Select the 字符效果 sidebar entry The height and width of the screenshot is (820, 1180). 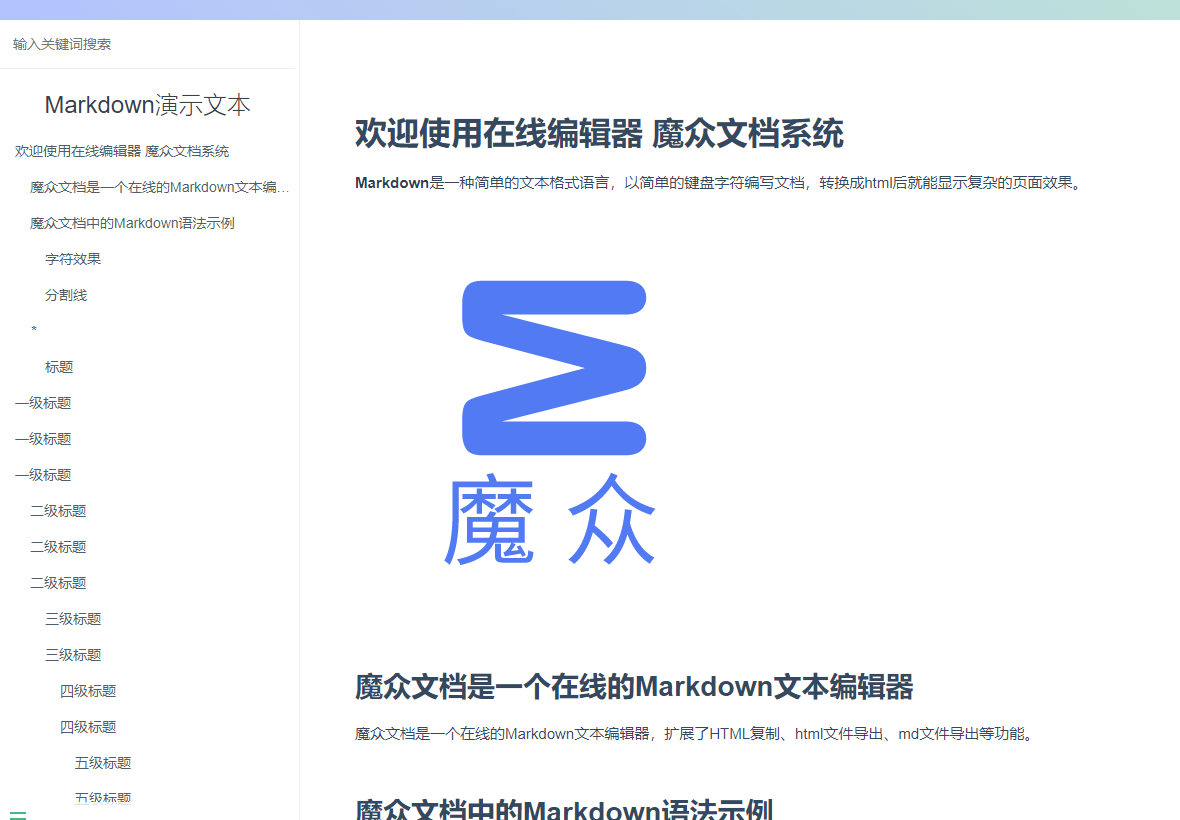coord(73,260)
